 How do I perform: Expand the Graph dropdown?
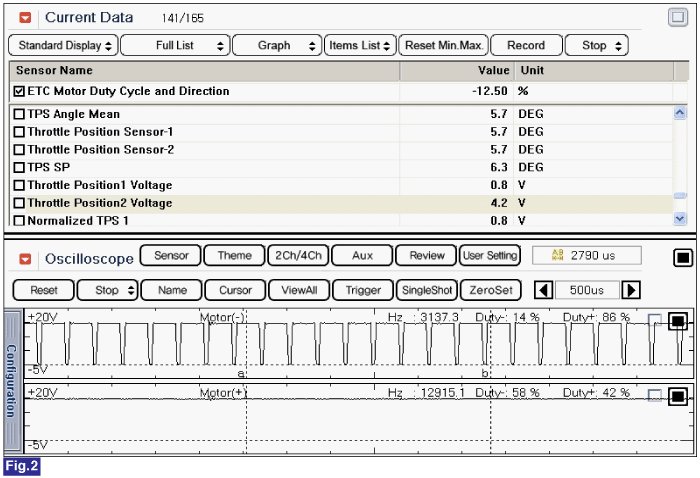(x=279, y=45)
